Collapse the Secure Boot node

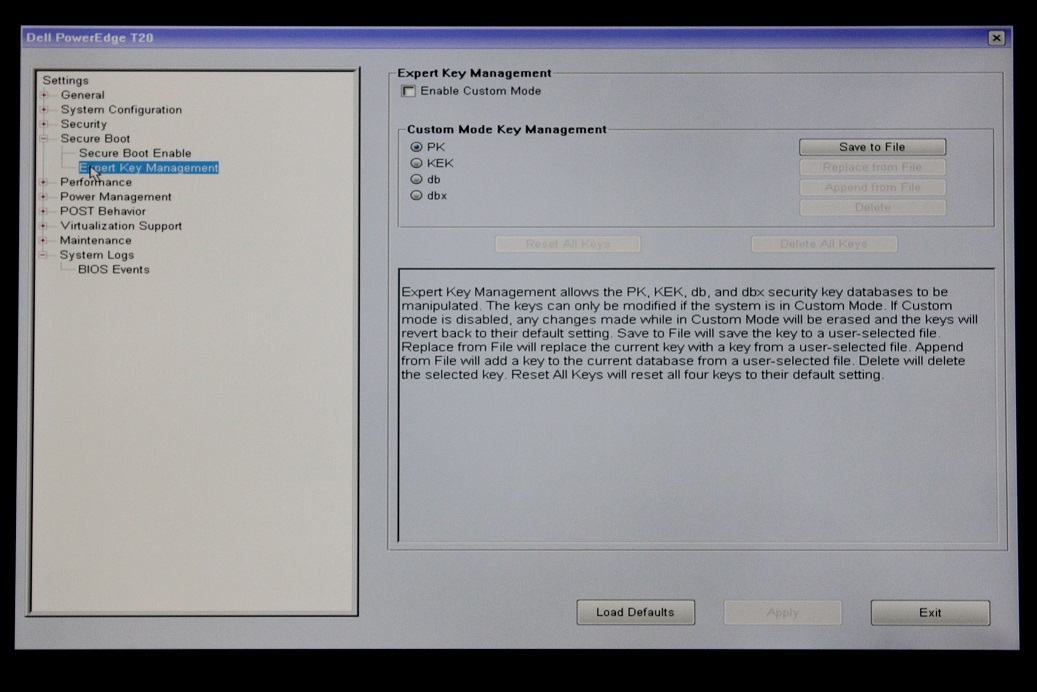(44, 139)
